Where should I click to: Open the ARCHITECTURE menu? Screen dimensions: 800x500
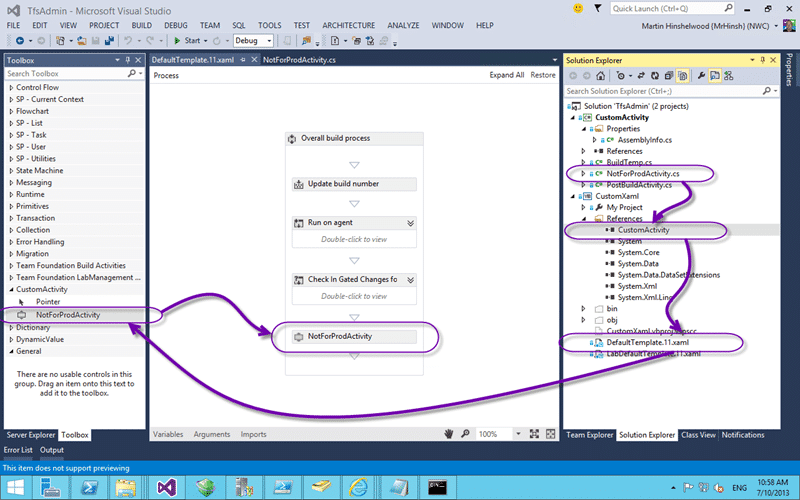pos(348,25)
